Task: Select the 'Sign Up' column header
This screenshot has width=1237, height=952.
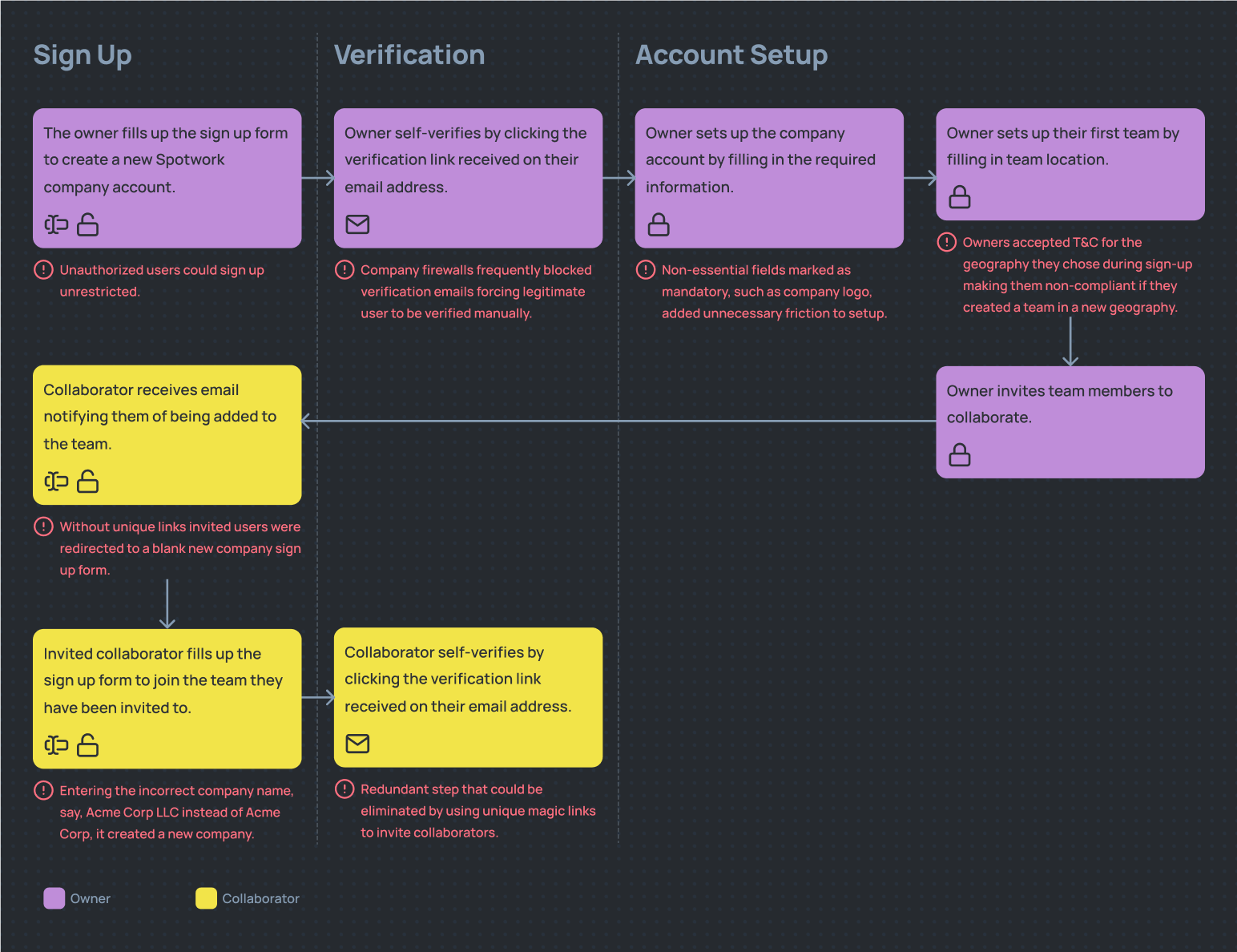Action: point(83,54)
